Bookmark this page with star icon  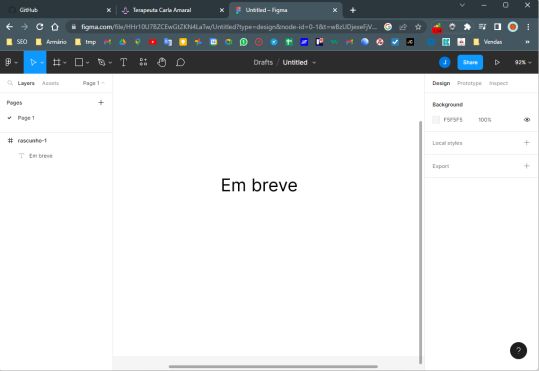pyautogui.click(x=418, y=27)
